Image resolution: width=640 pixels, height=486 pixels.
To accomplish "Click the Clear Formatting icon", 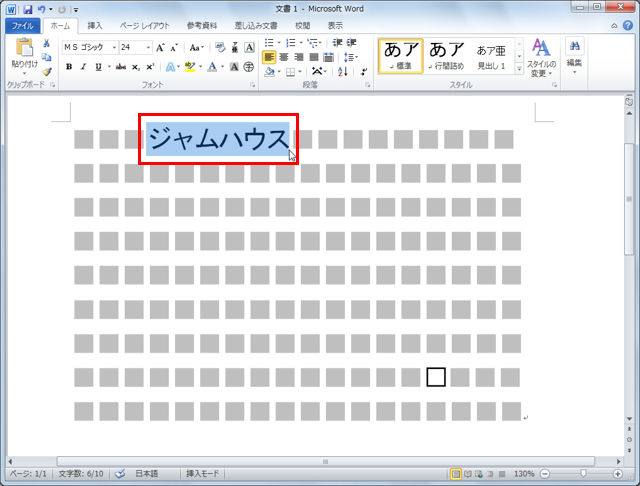I will point(220,48).
